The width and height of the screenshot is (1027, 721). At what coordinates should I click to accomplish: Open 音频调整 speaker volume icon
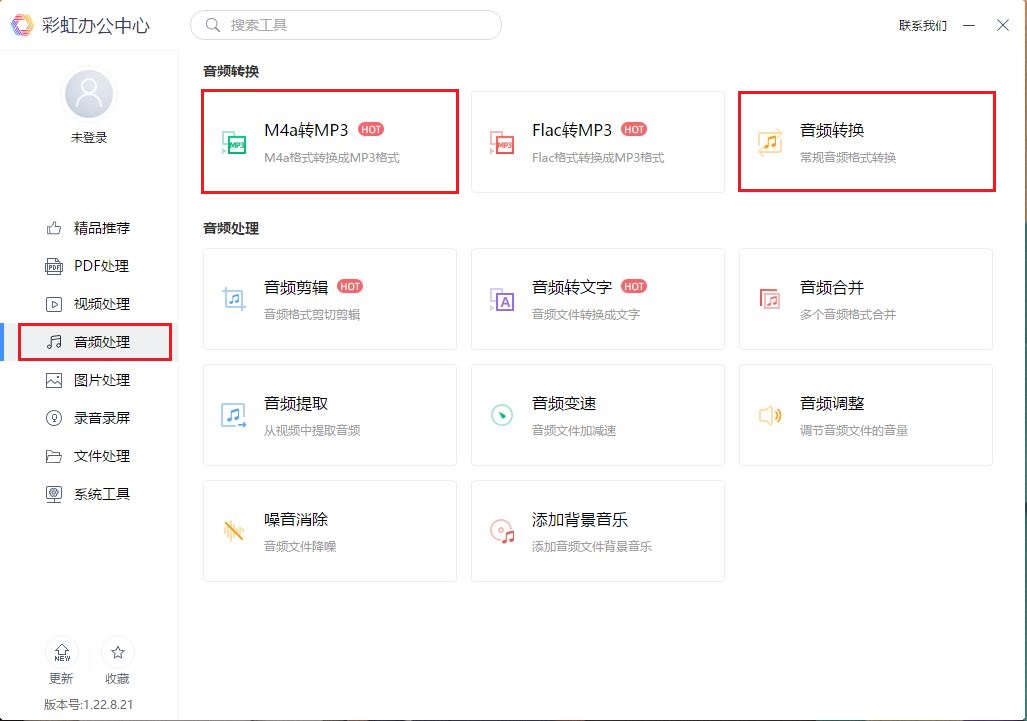pyautogui.click(x=769, y=415)
